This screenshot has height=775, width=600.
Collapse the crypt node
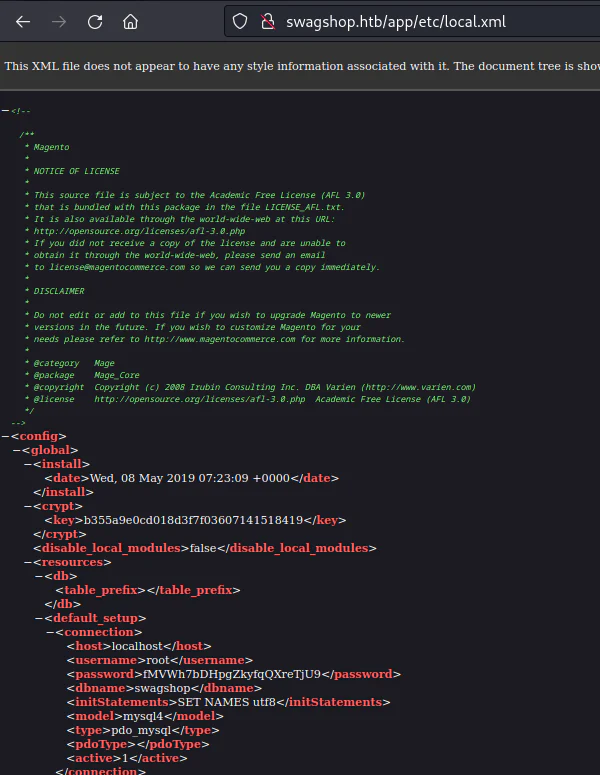(28, 506)
